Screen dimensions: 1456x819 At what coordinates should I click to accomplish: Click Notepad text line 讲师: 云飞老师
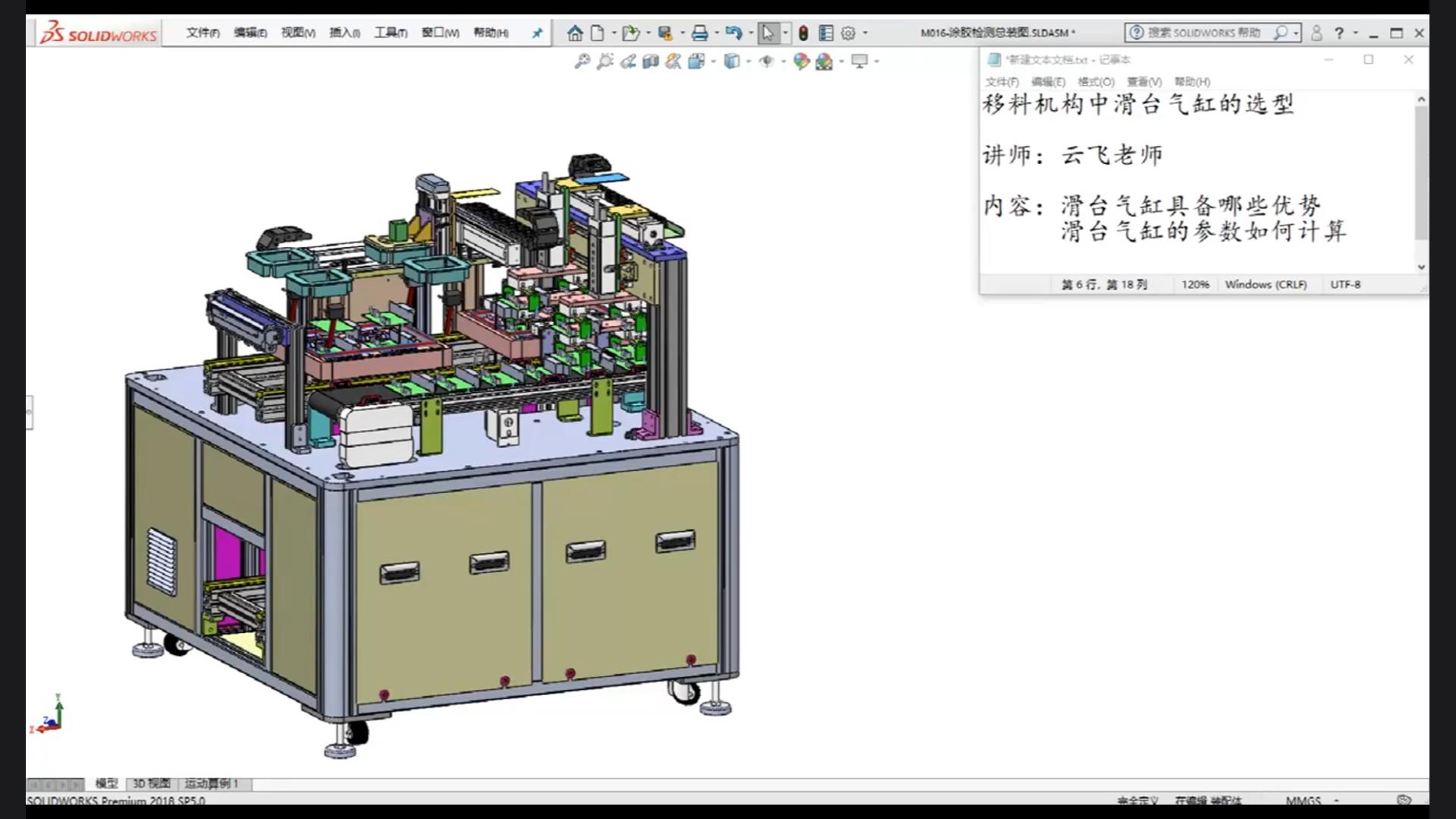[1072, 155]
